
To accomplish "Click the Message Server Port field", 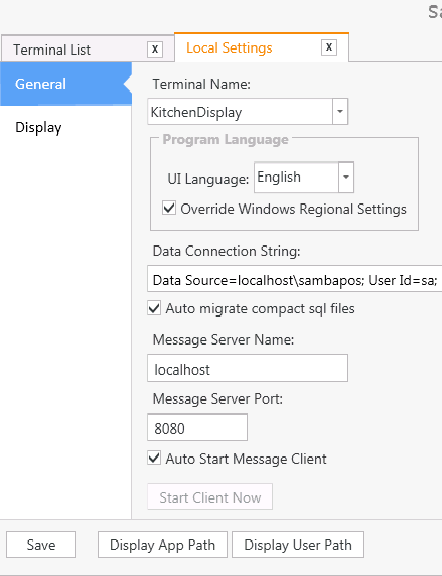I will point(197,427).
